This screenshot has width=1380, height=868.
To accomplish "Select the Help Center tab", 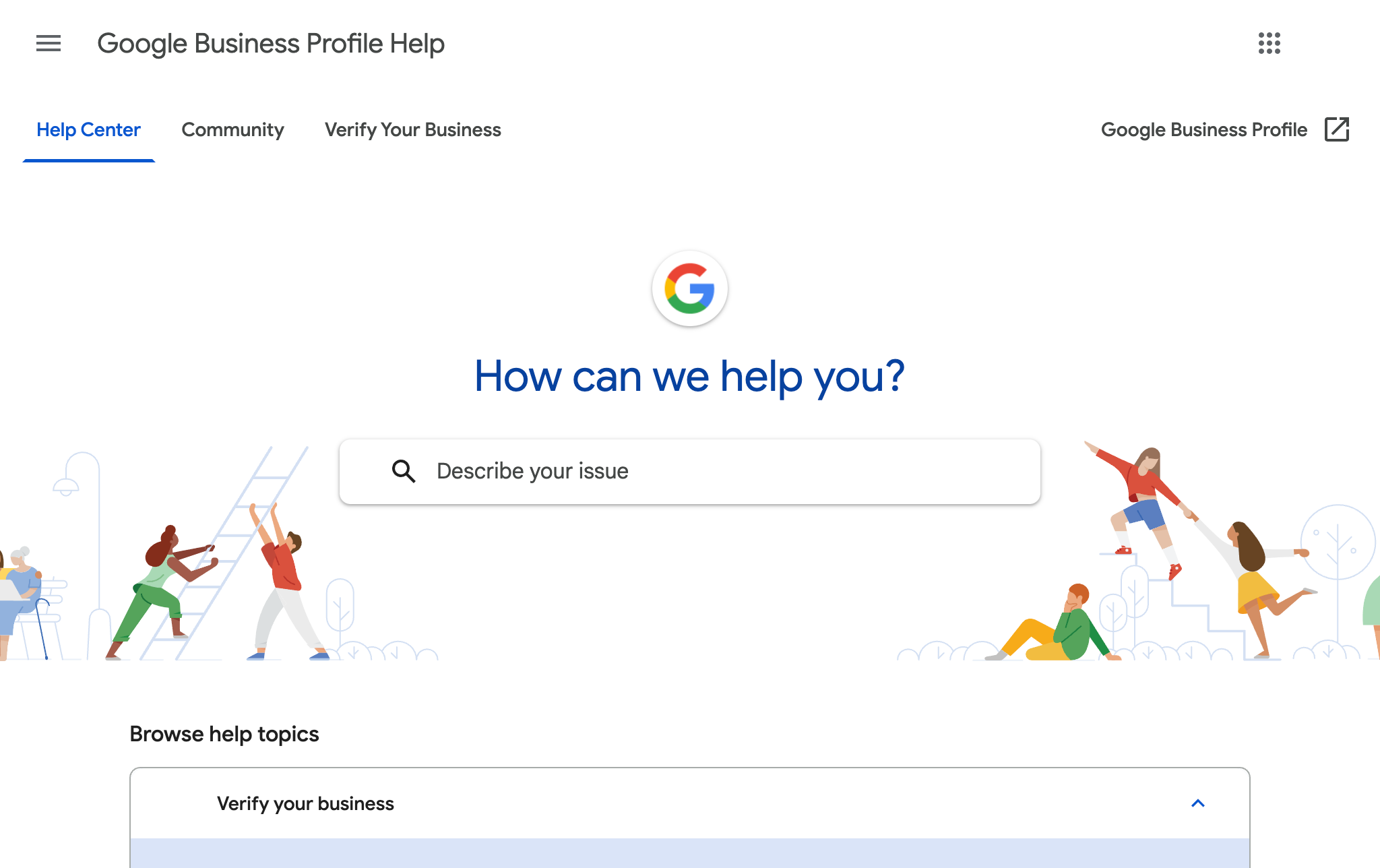I will [x=88, y=129].
